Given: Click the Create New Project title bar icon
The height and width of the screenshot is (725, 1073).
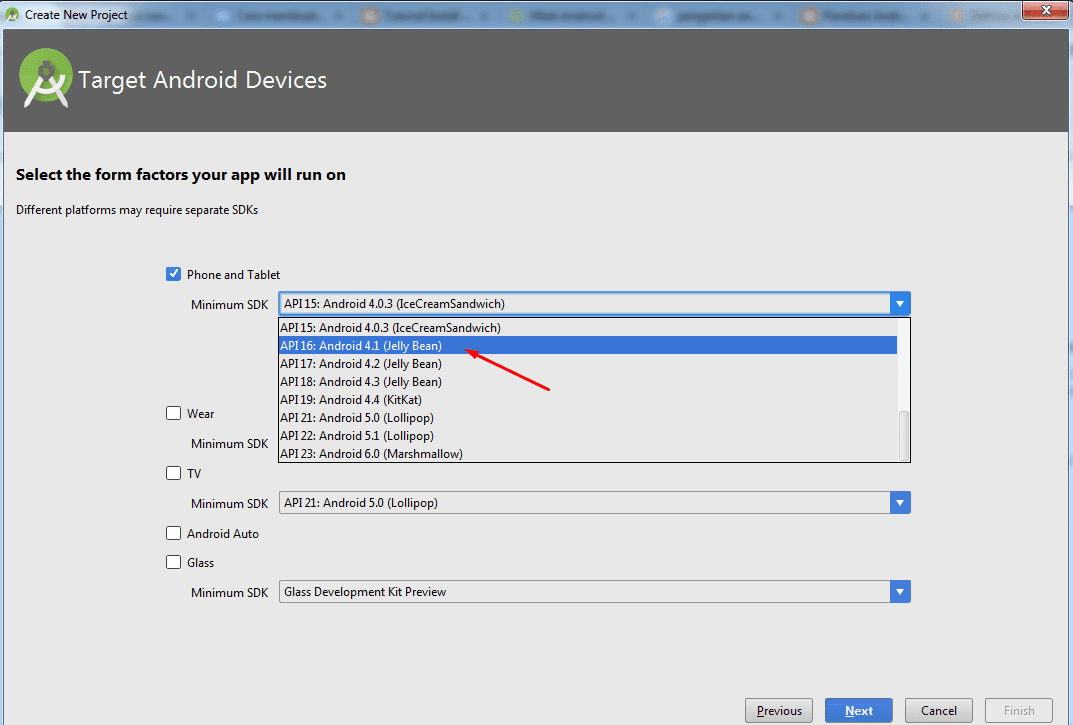Looking at the screenshot, I should pos(13,15).
